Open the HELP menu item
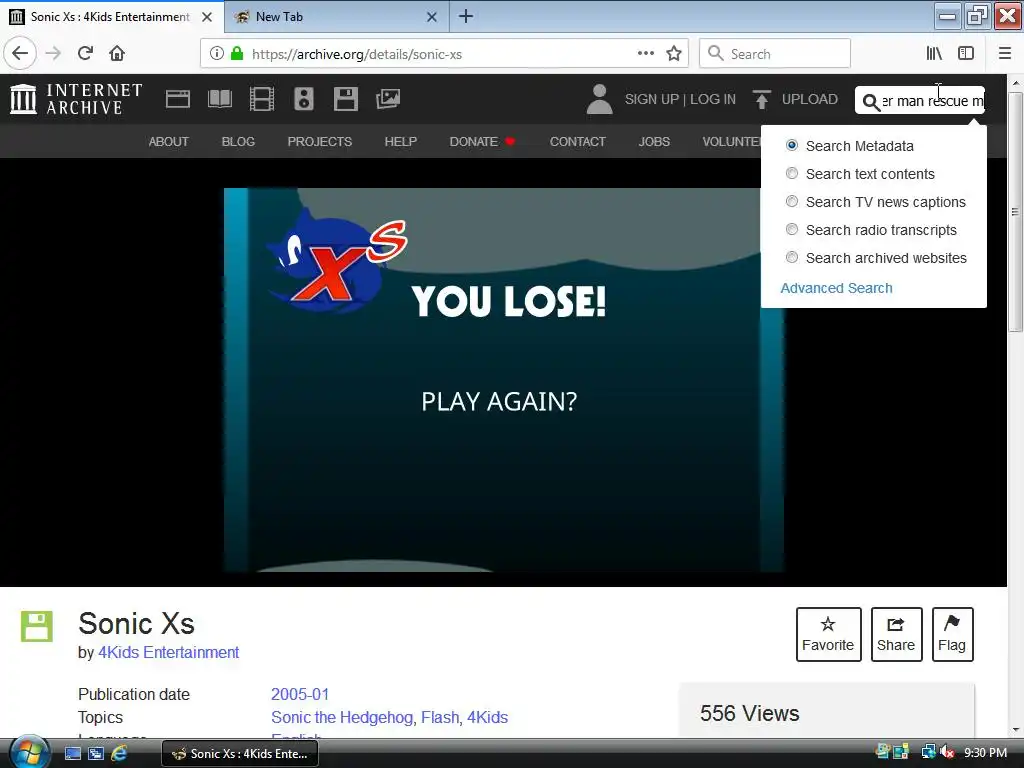Viewport: 1024px width, 768px height. [x=400, y=142]
